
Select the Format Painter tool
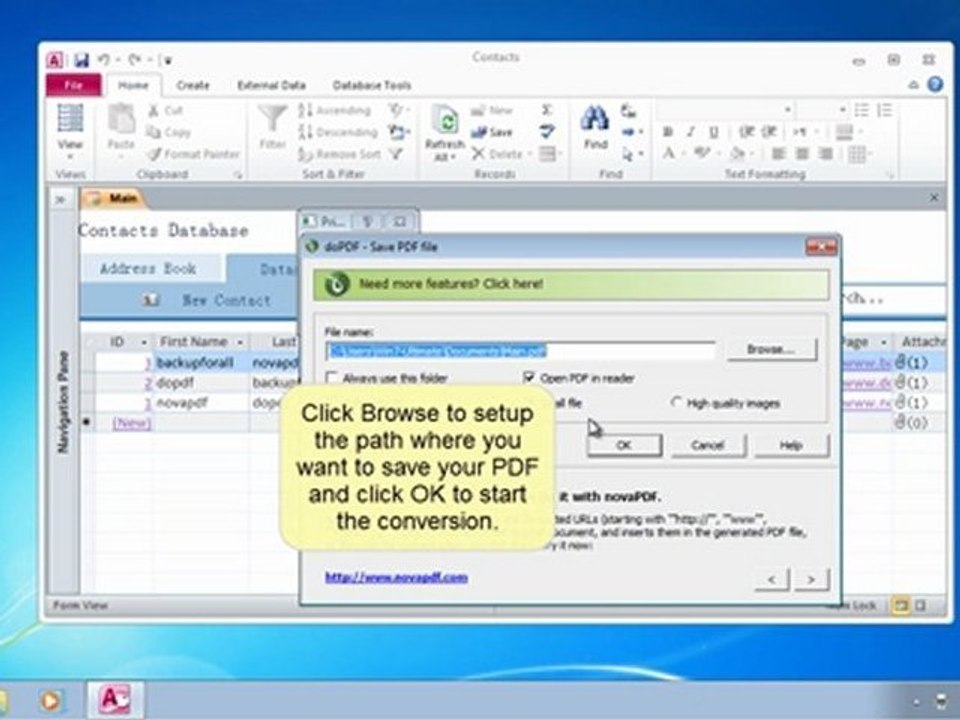tap(193, 154)
